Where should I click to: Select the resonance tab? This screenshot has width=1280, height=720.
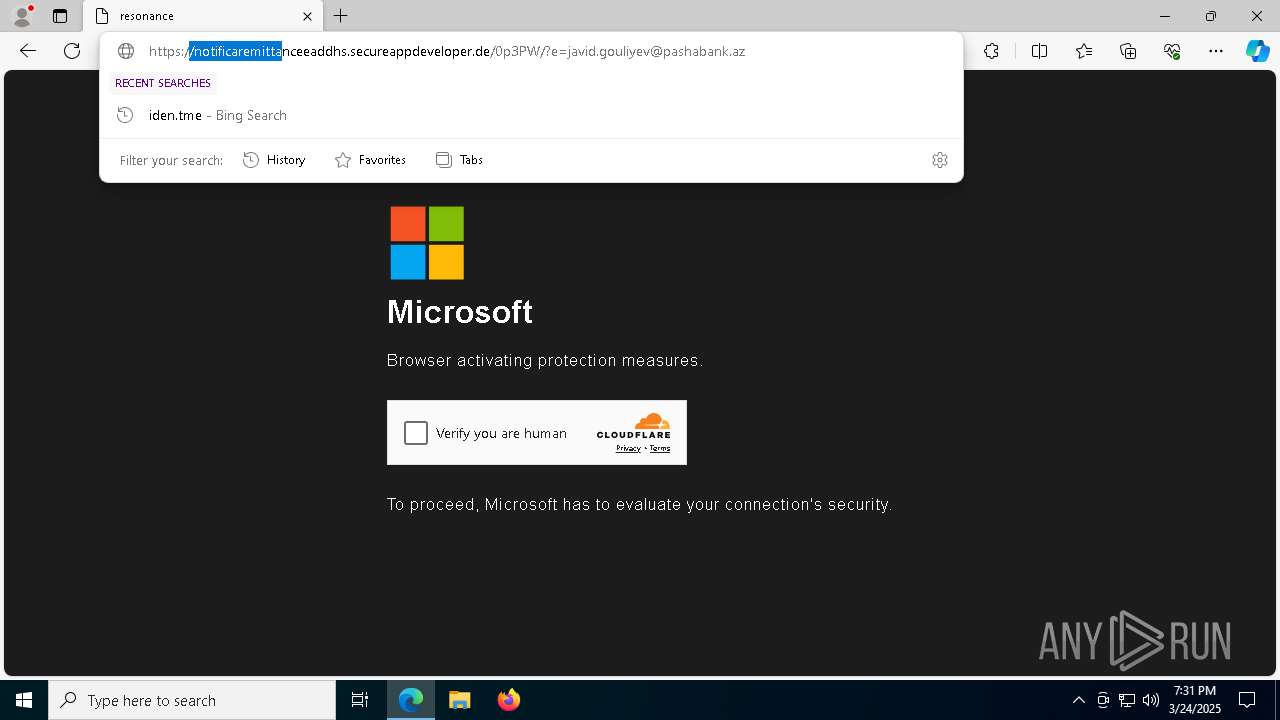(203, 16)
